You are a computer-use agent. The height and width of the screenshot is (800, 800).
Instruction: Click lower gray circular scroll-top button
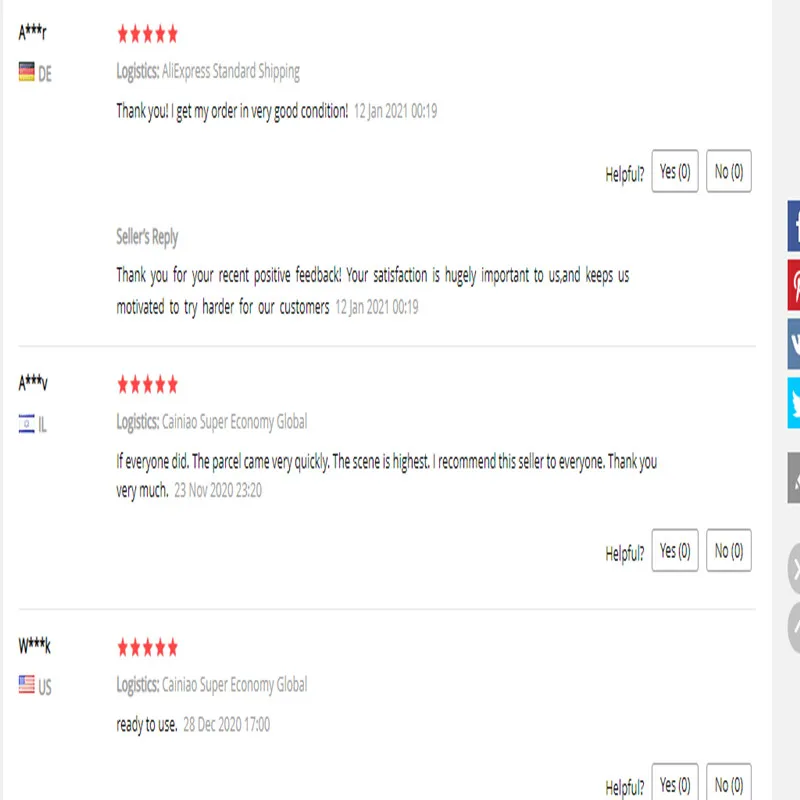click(x=794, y=628)
